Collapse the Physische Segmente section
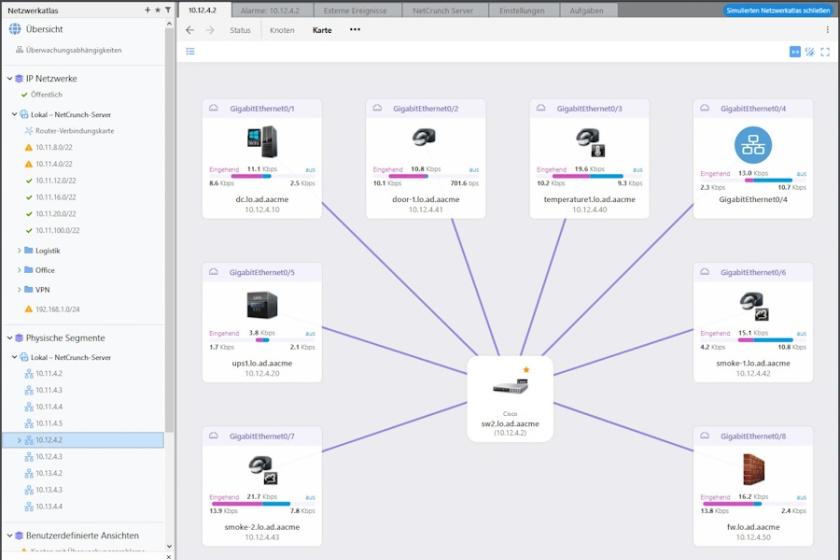840x560 pixels. pyautogui.click(x=10, y=338)
